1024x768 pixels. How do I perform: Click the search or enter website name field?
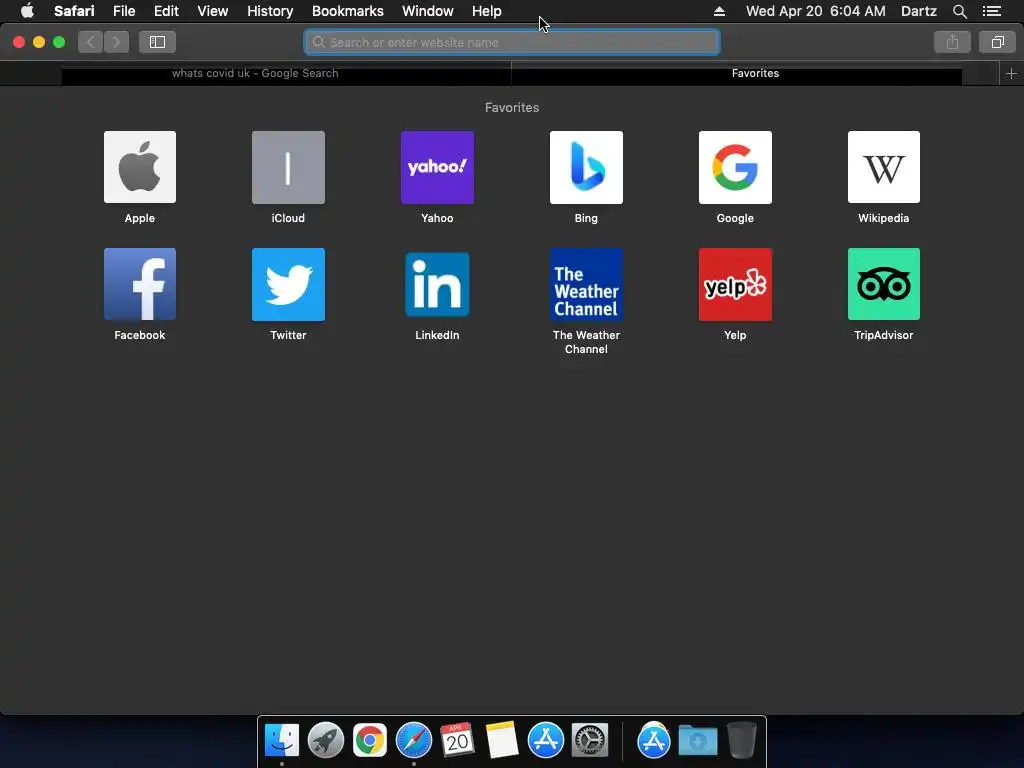(x=512, y=42)
